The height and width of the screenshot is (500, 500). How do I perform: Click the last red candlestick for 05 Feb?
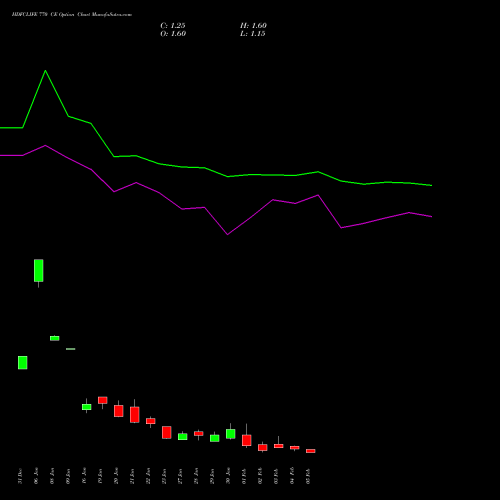click(311, 451)
